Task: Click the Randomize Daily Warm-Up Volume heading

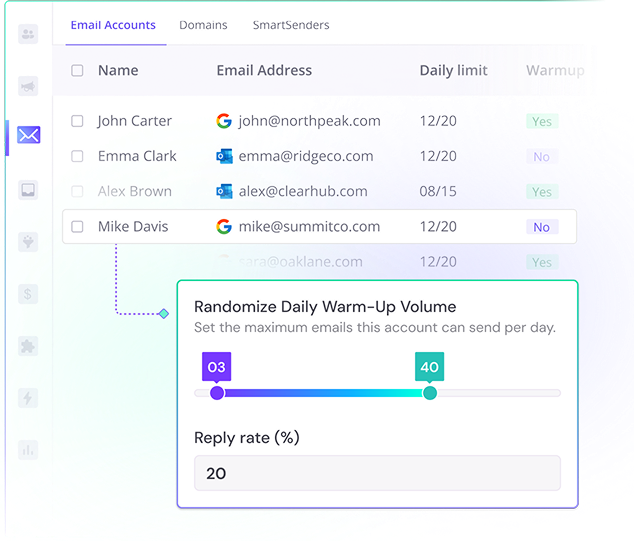Action: point(325,307)
